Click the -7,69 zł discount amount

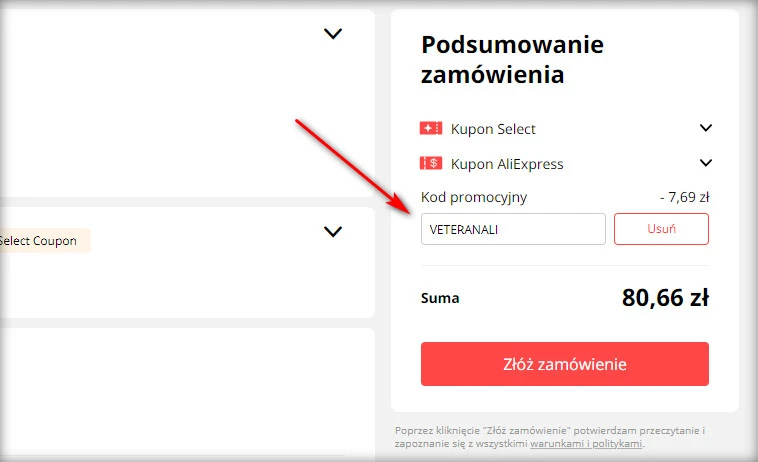click(684, 197)
